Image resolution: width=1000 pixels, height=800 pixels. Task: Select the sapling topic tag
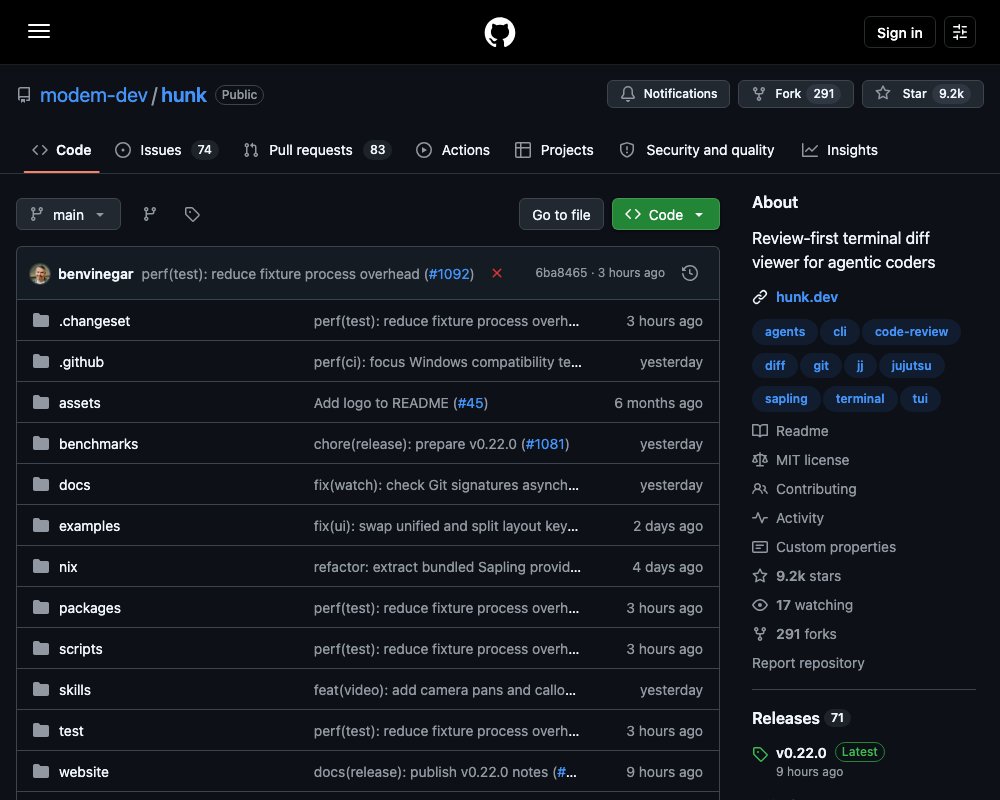point(786,399)
